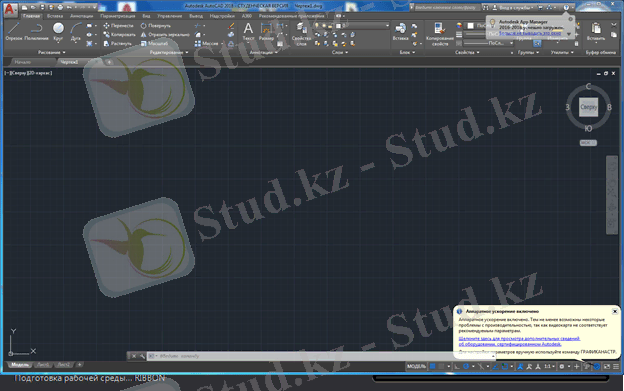624x391 pixels.
Task: Expand the Рисование panel
Action: pos(51,52)
